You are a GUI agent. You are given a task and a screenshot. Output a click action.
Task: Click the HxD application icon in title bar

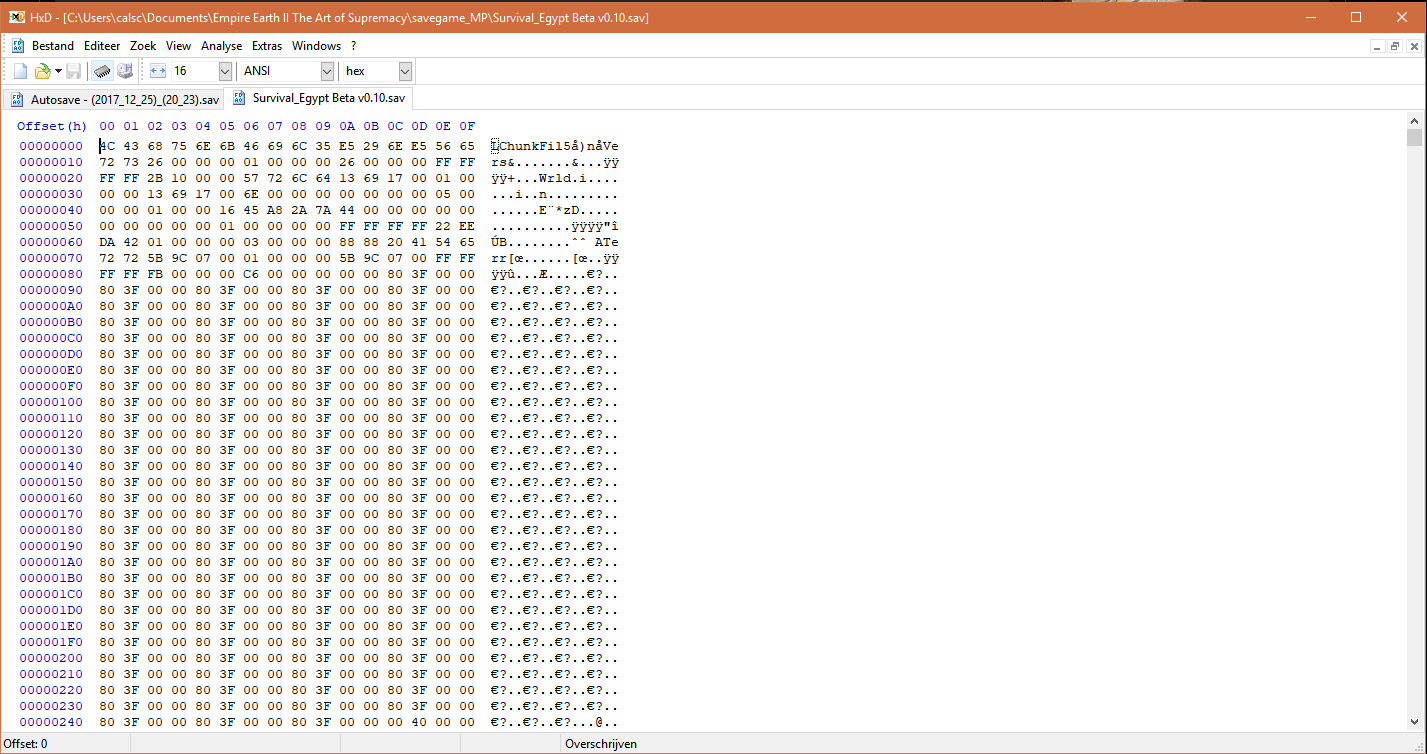click(x=16, y=17)
